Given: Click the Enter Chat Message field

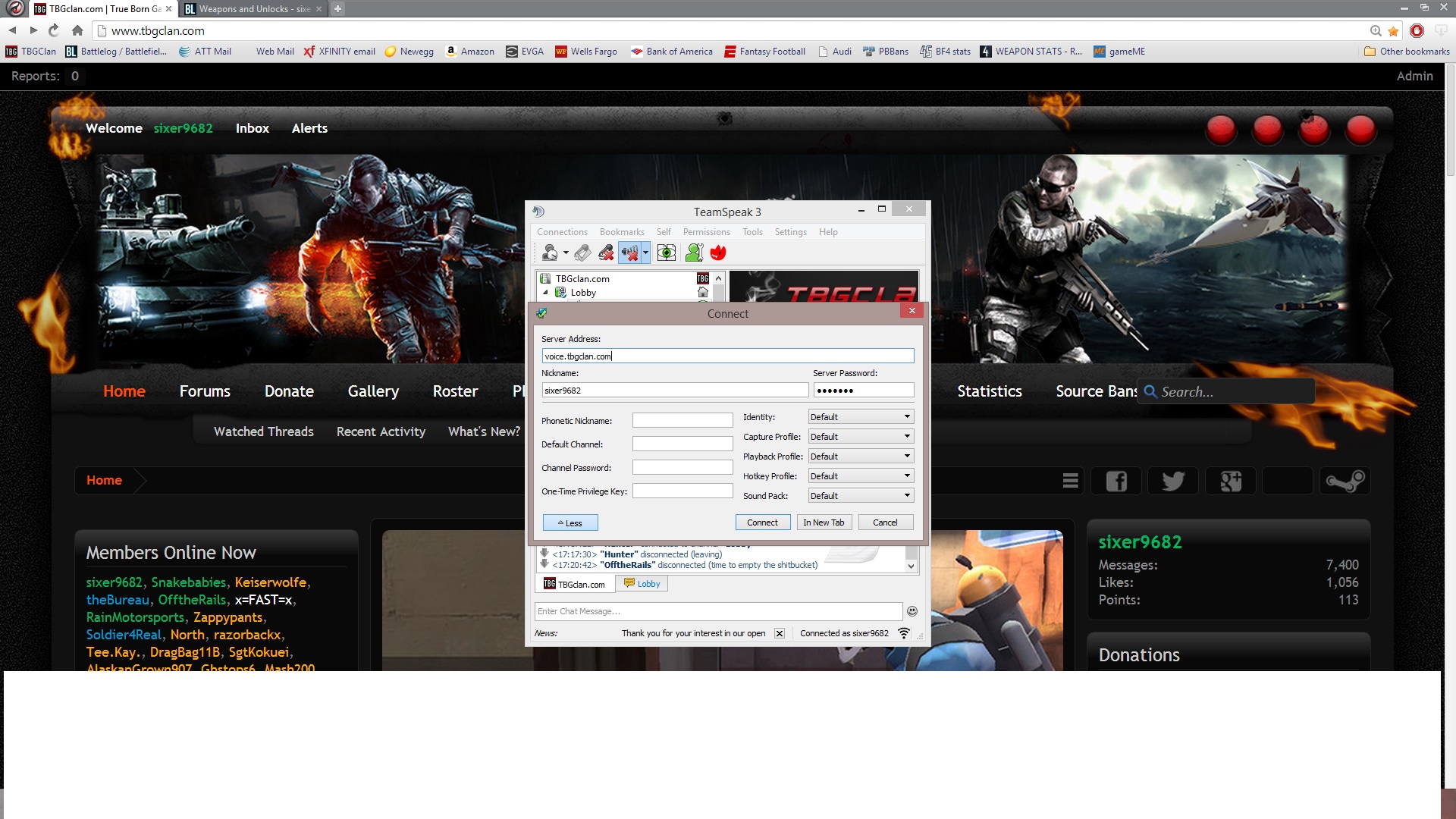Looking at the screenshot, I should pyautogui.click(x=718, y=611).
